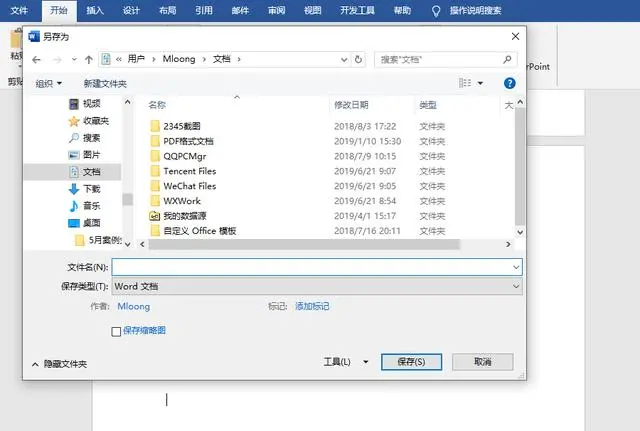Open the help question mark icon
This screenshot has height=431, width=640.
(x=509, y=83)
